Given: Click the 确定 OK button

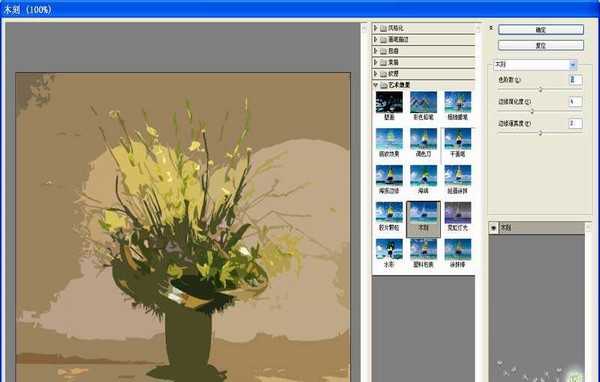Looking at the screenshot, I should pos(541,29).
